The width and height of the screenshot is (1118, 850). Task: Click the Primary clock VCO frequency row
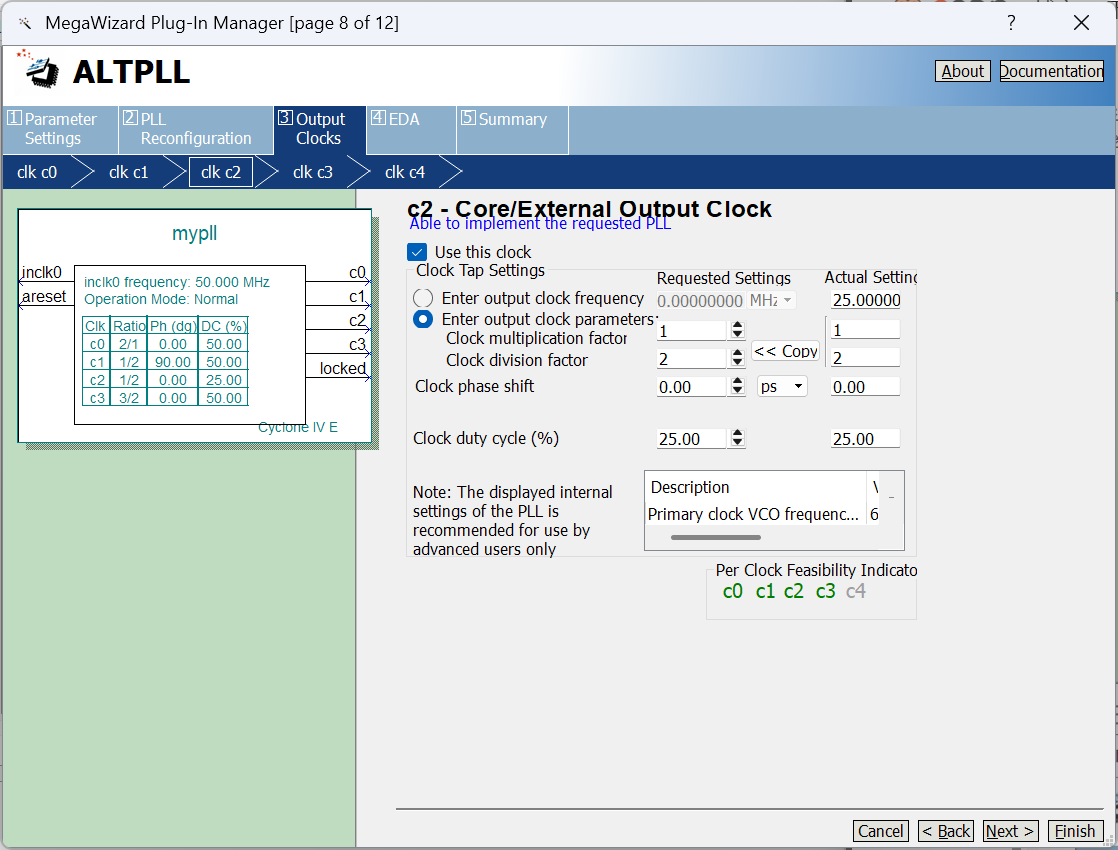pos(762,514)
